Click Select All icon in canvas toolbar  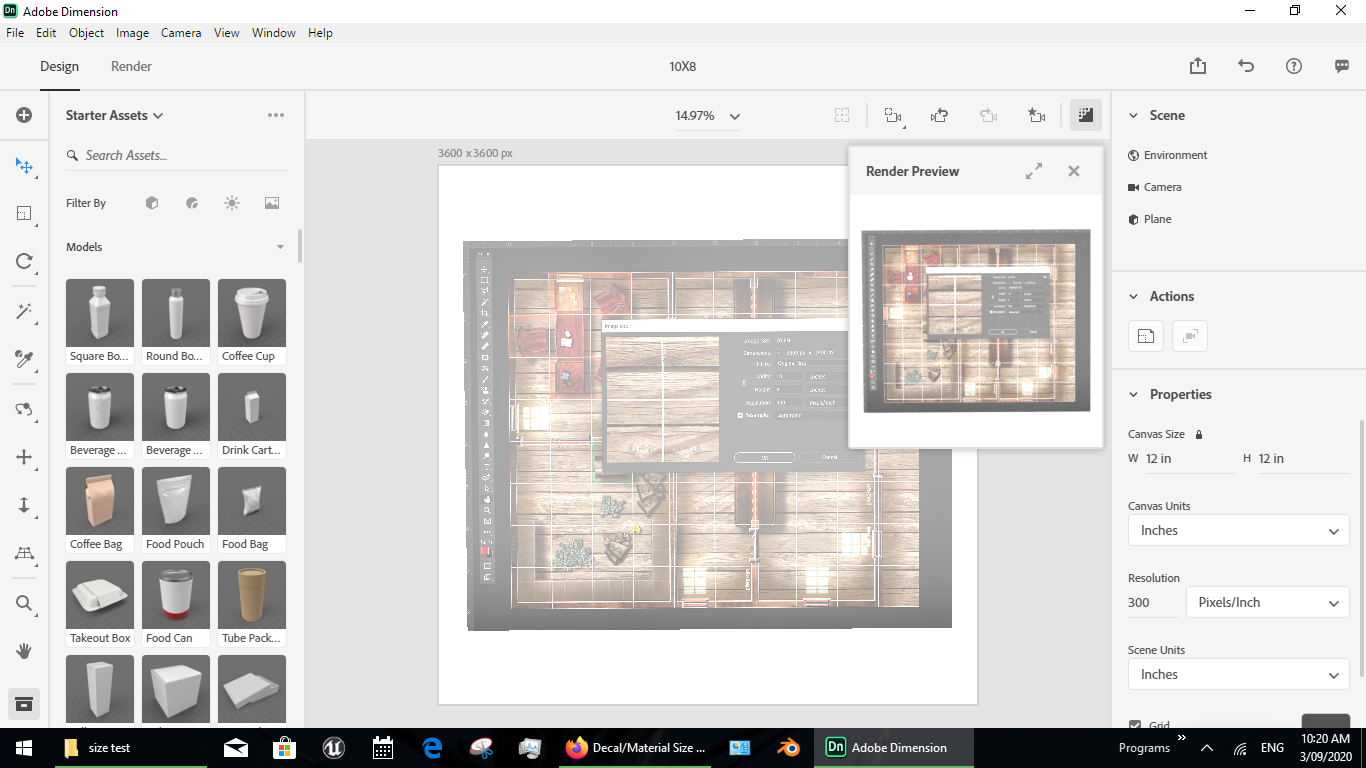click(842, 116)
